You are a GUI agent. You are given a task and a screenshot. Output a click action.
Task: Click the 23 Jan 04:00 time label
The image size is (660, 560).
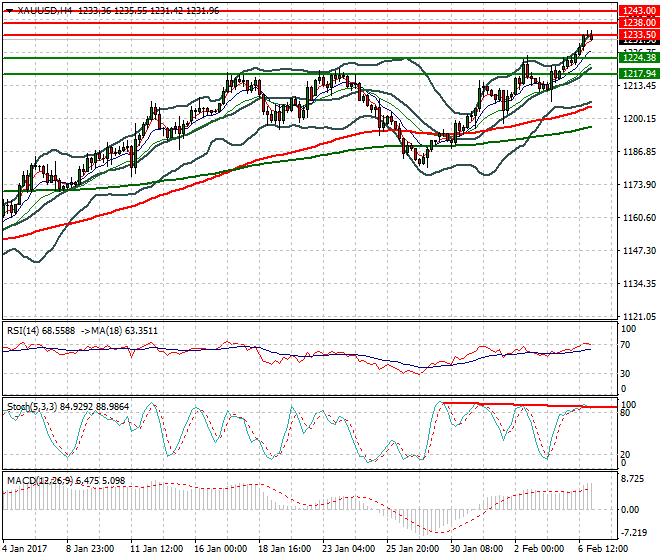[x=349, y=549]
